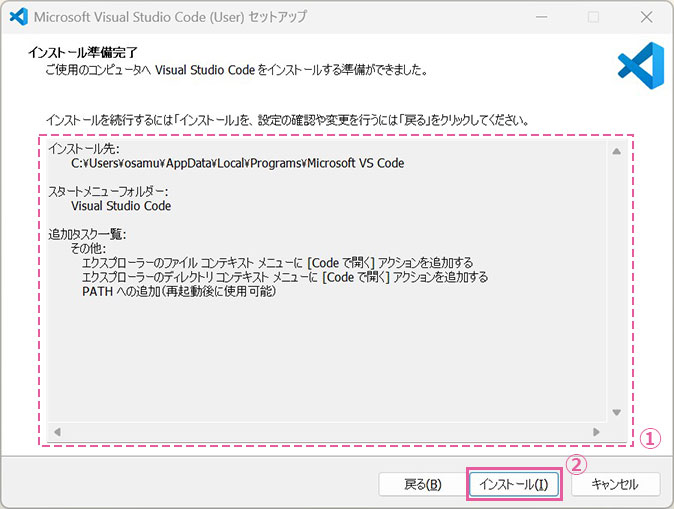
Task: Click the large VS Code logo in the header
Action: pos(640,66)
